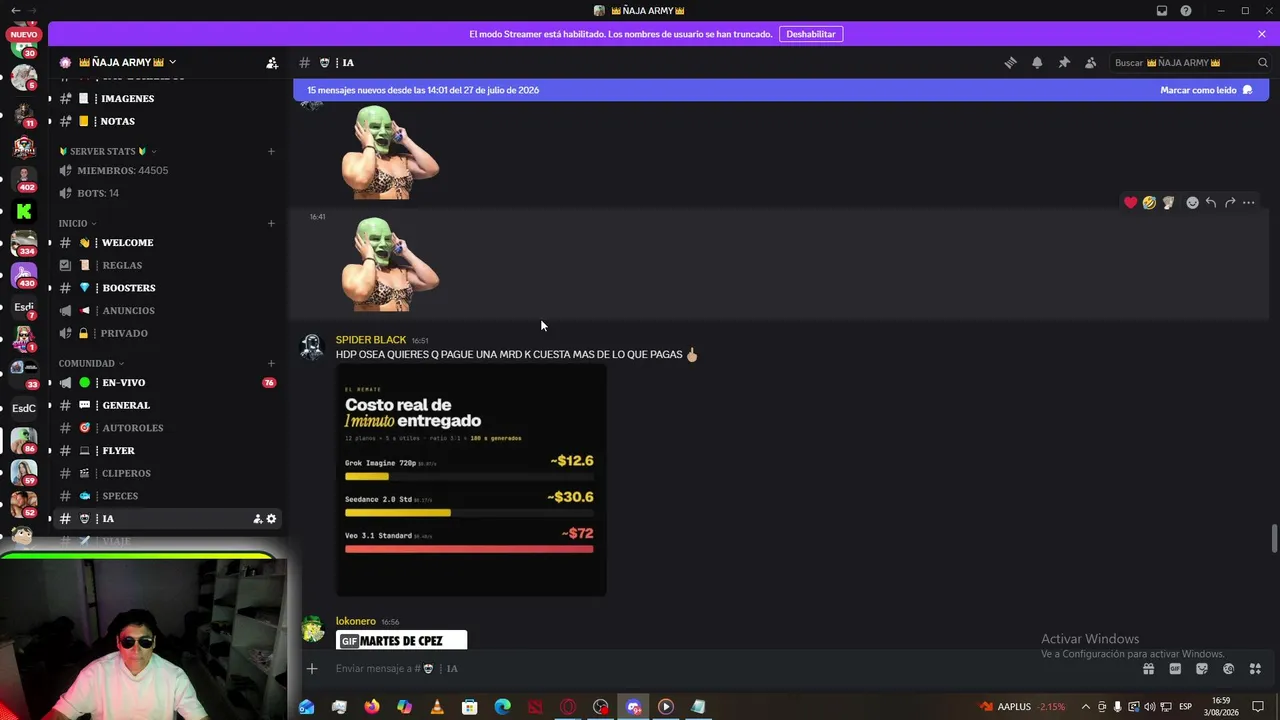
Task: Open Microsoft Edge from the taskbar
Action: click(502, 707)
